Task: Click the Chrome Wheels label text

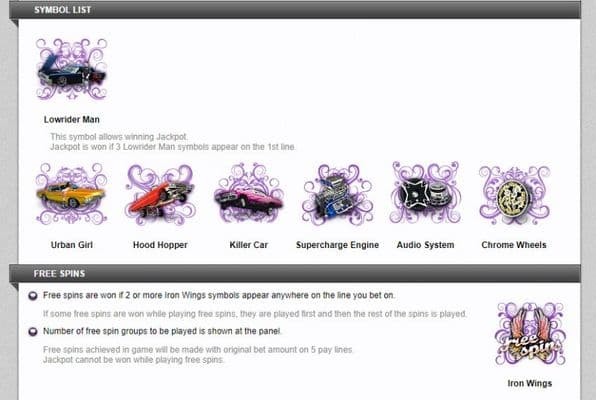Action: [x=514, y=245]
